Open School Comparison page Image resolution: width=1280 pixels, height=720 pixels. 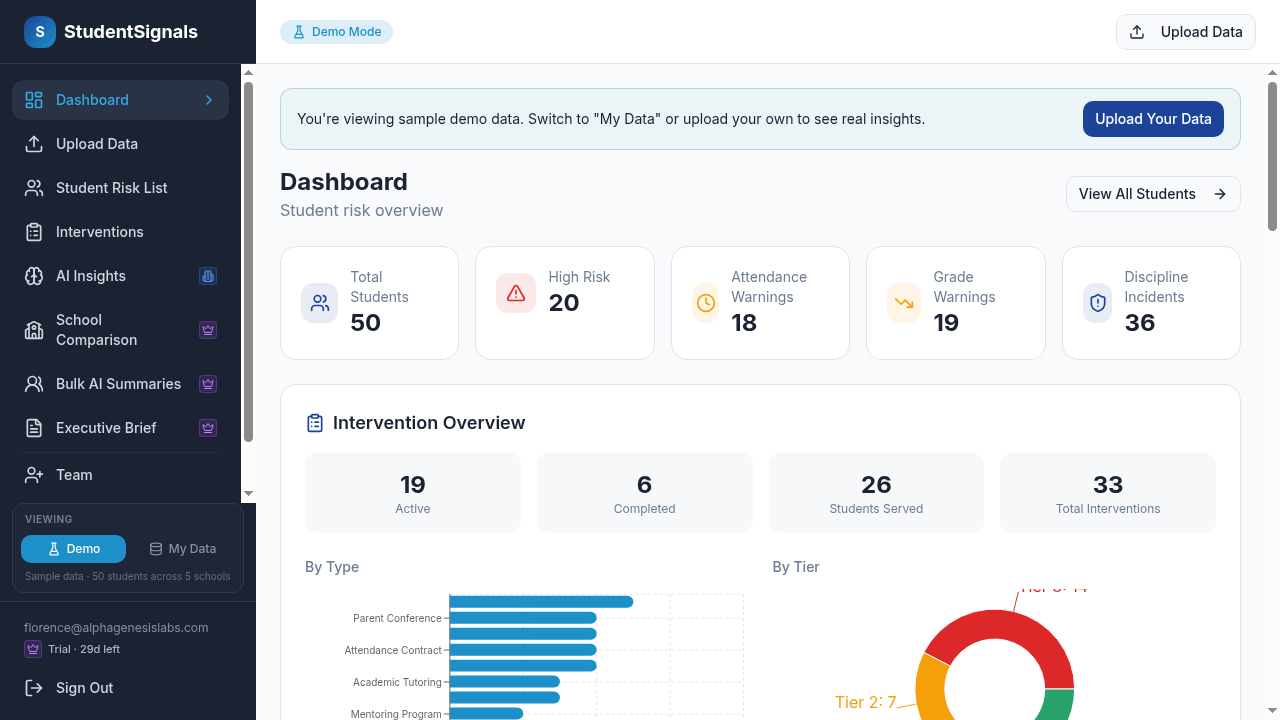[x=120, y=330]
